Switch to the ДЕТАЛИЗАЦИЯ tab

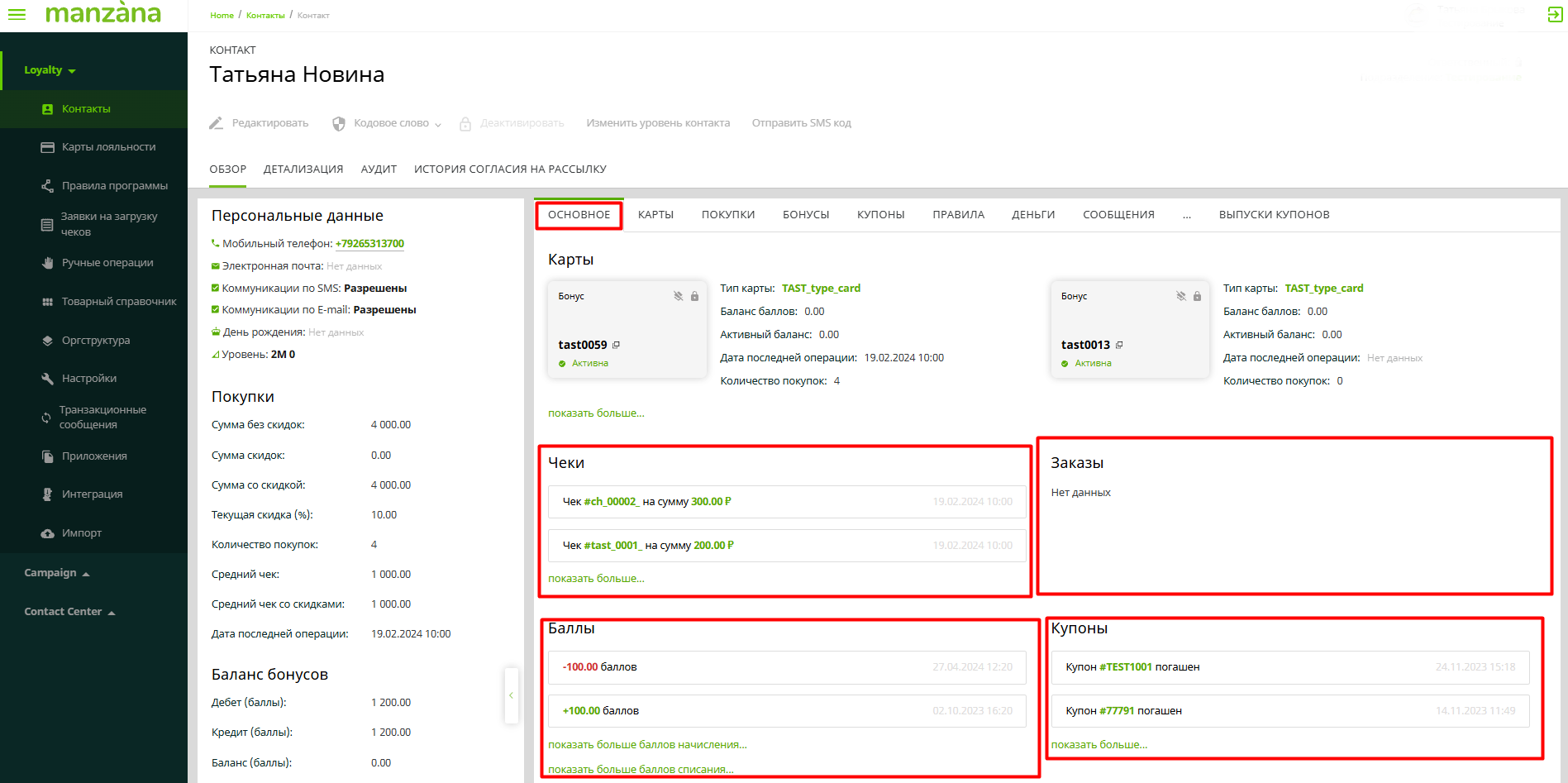pos(303,169)
